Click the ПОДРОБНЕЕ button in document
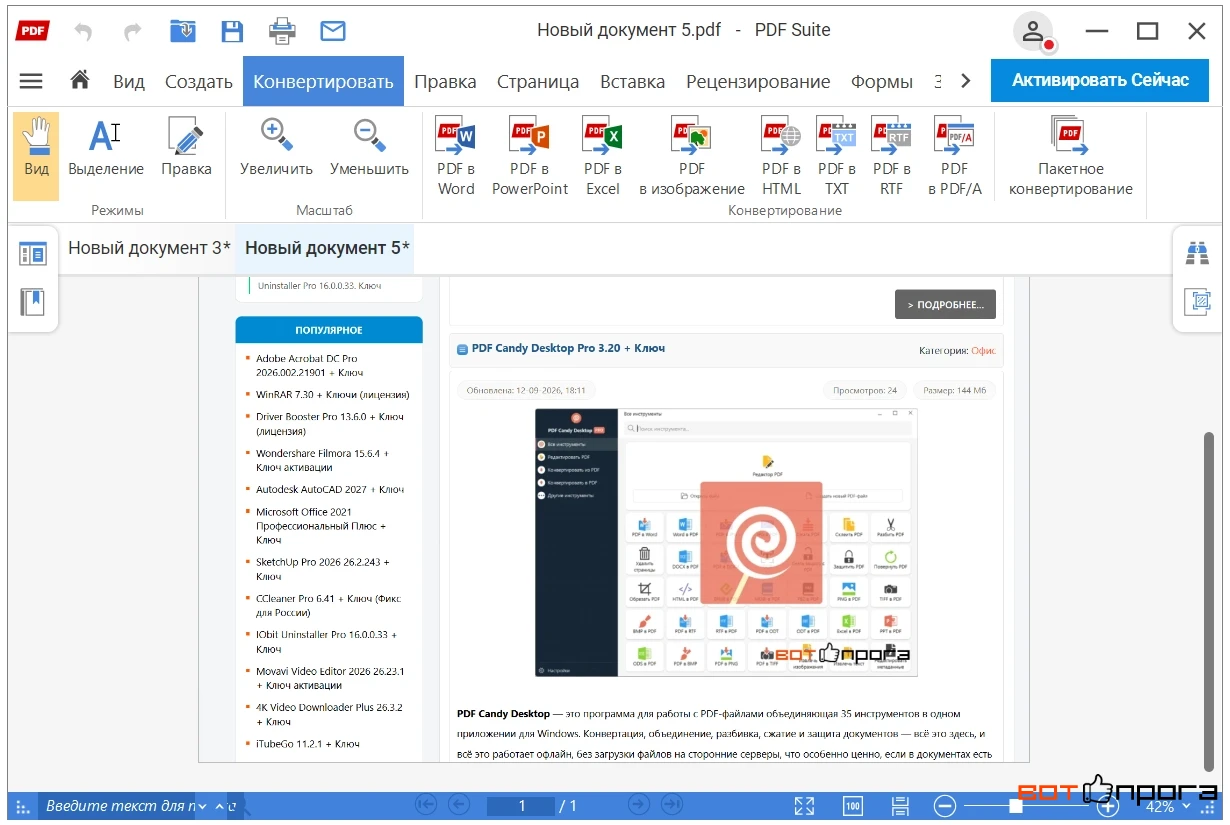Screen dimensions: 1230x825 pos(945,305)
